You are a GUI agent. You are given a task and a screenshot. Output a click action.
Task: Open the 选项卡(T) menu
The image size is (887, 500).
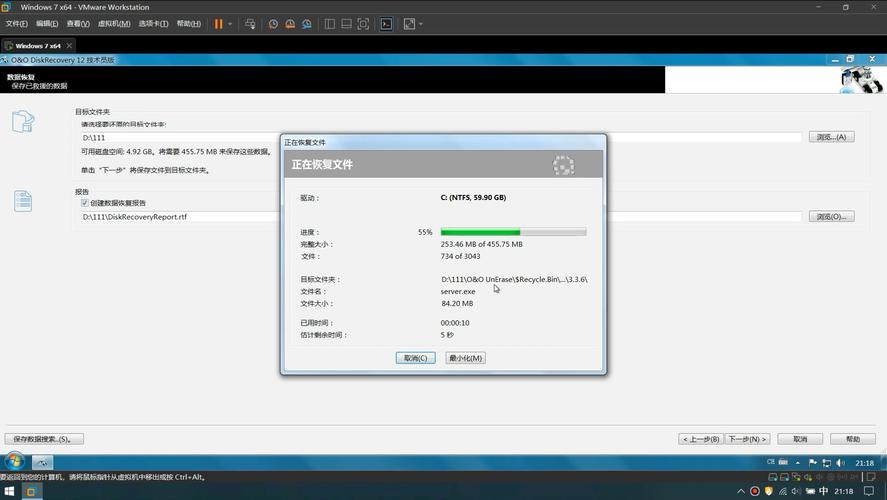153,24
